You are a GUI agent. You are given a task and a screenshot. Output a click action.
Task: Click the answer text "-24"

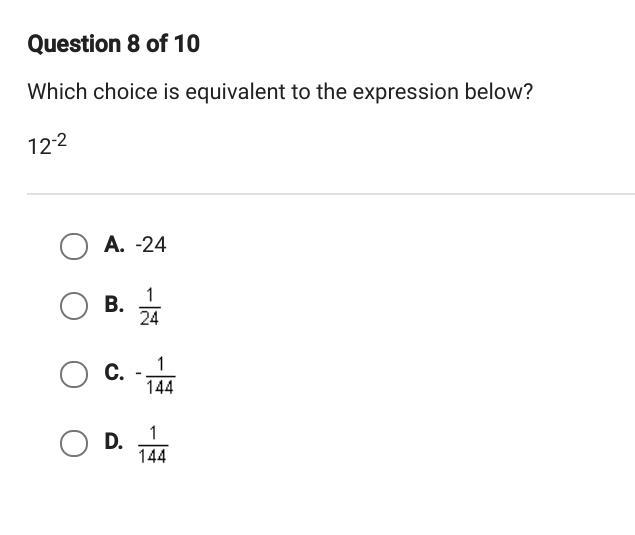(x=150, y=245)
